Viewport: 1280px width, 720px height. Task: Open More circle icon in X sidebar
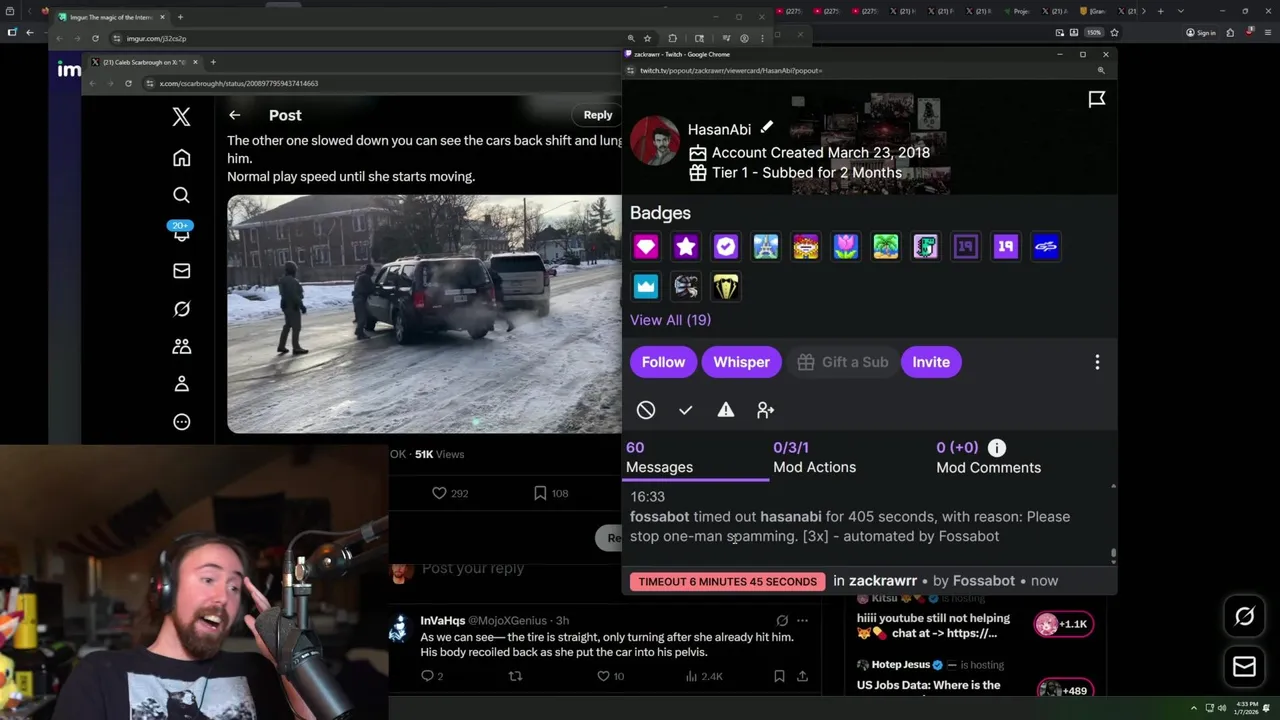pyautogui.click(x=181, y=422)
